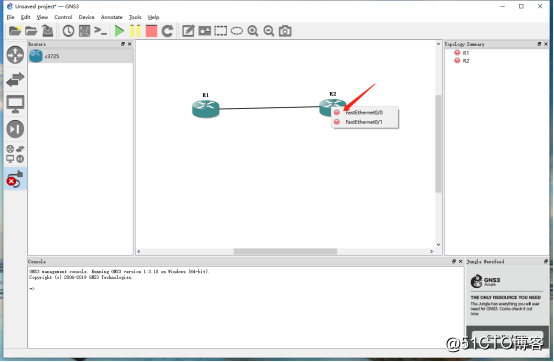
Task: Click the console command prompt area
Action: click(246, 307)
